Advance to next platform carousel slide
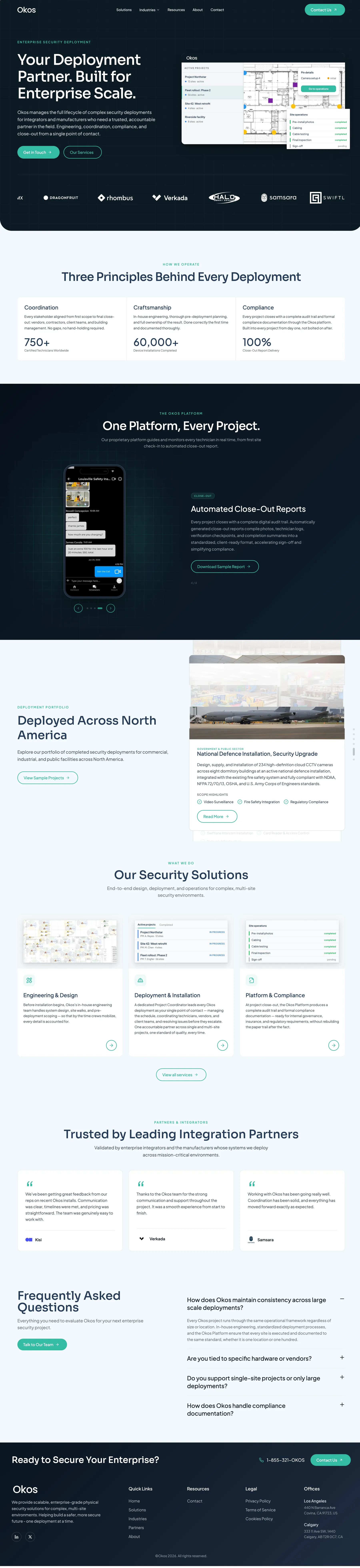This screenshot has height=1568, width=360. pyautogui.click(x=111, y=608)
